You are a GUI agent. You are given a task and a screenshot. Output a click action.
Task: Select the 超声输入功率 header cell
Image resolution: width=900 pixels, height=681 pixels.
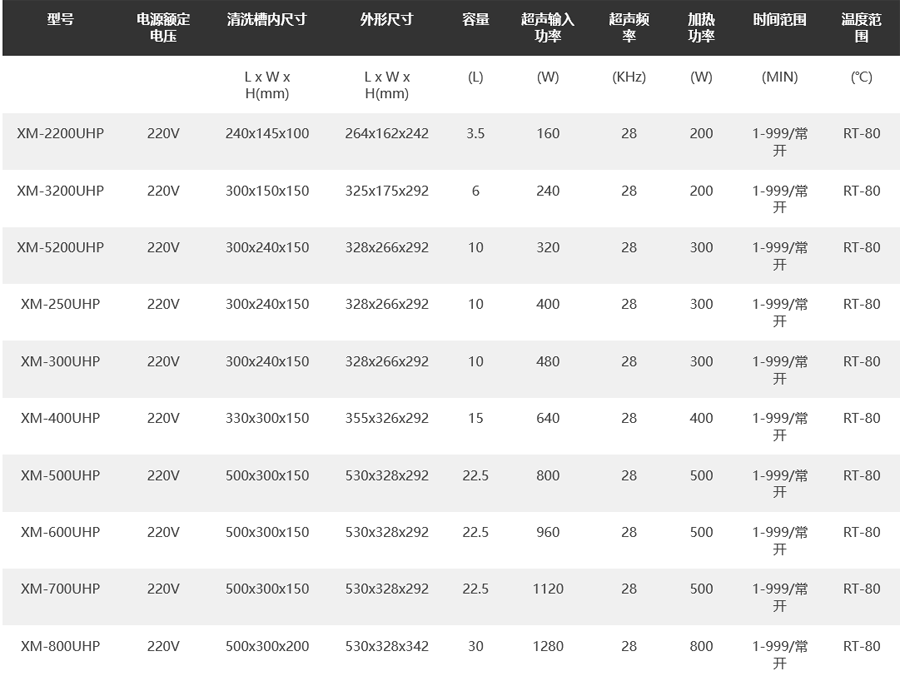[548, 28]
